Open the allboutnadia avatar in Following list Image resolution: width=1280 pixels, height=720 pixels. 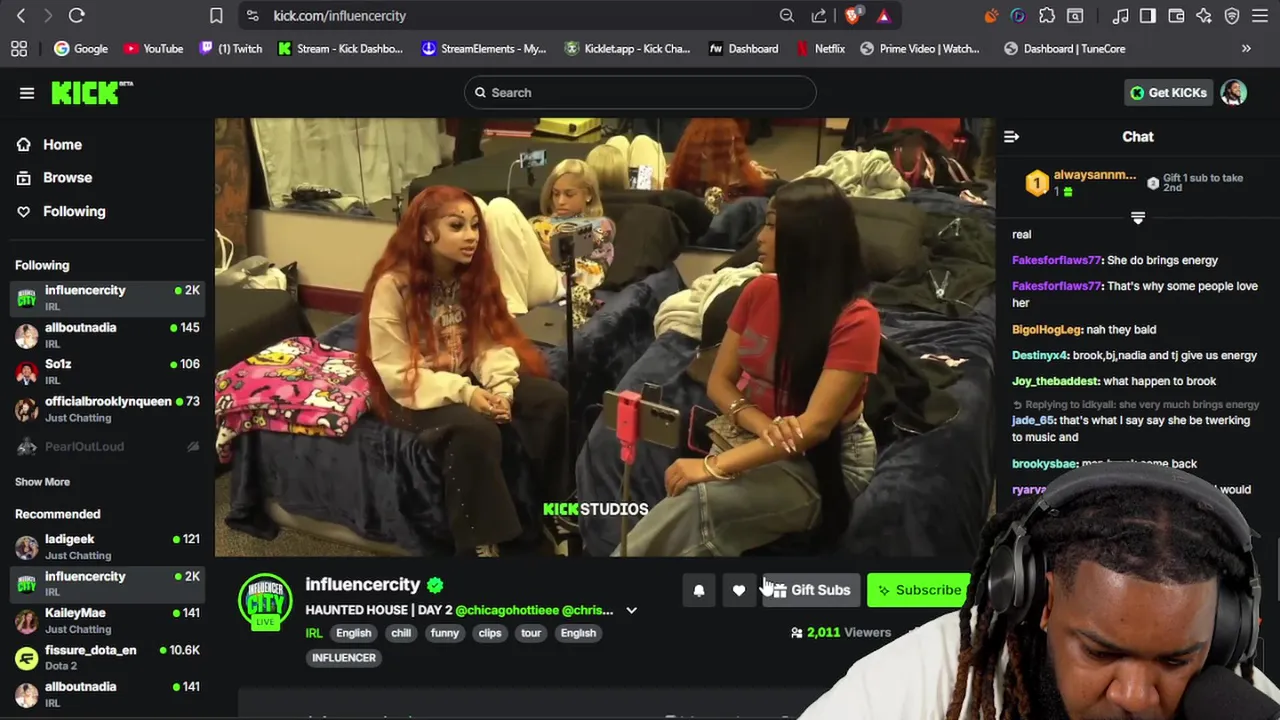(27, 336)
